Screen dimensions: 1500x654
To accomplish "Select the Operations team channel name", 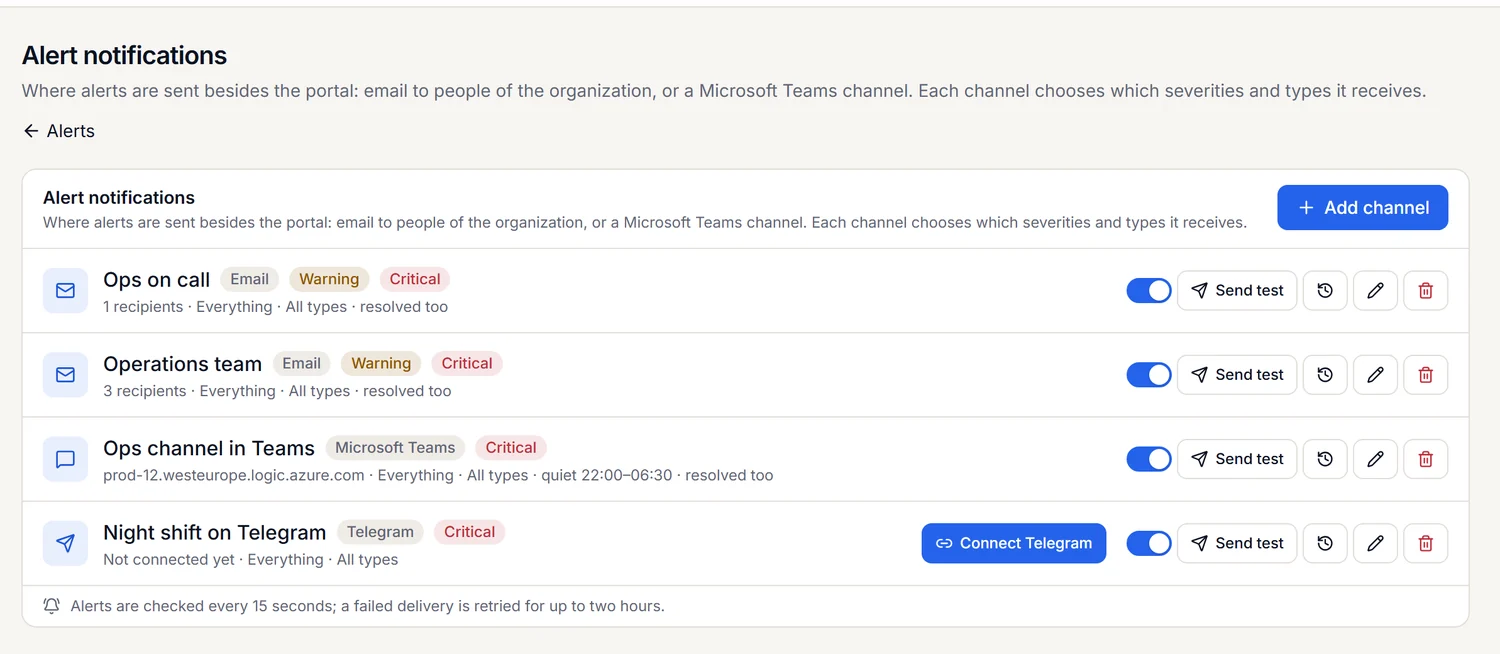I will (x=183, y=364).
